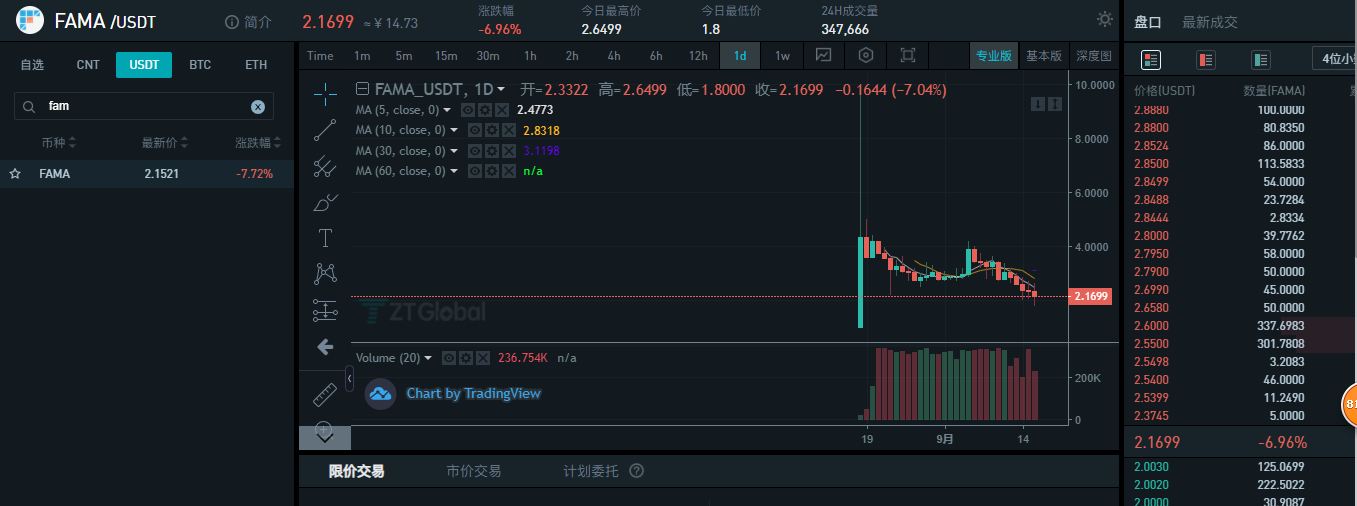This screenshot has height=506, width=1357.
Task: Open the FAMA_USDT 1D symbol dropdown
Action: (x=501, y=89)
